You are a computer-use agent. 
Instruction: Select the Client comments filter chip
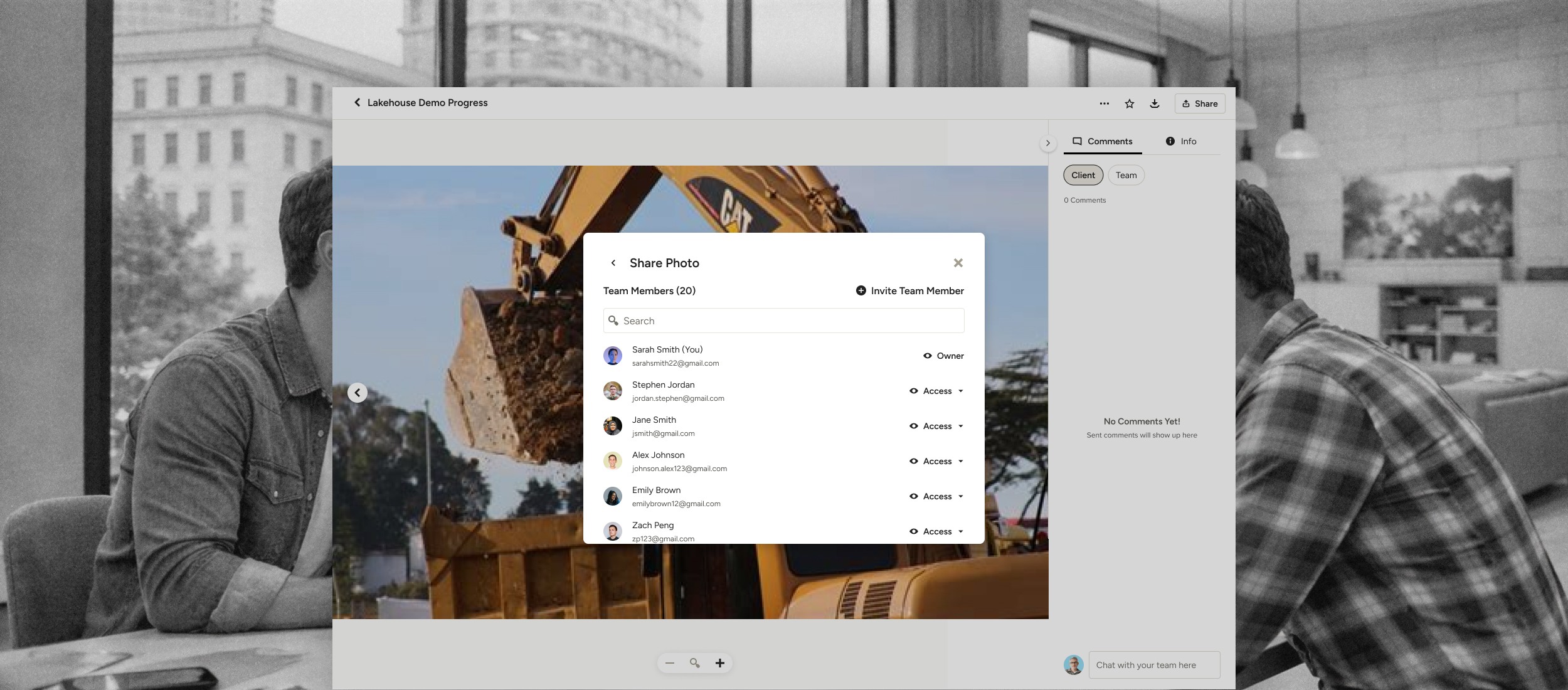[1083, 175]
